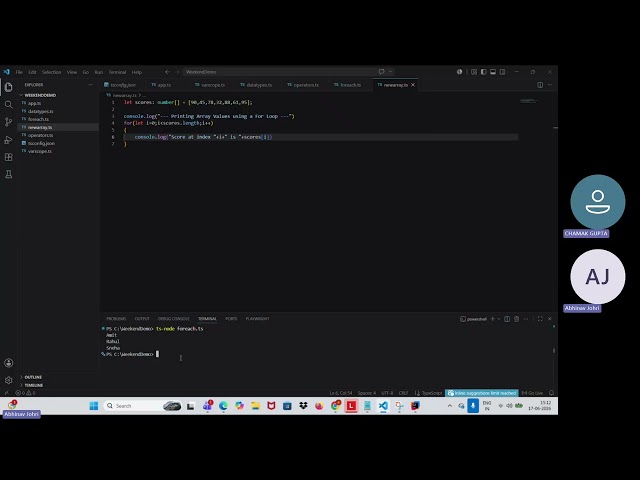Open the Go menu

[86, 72]
